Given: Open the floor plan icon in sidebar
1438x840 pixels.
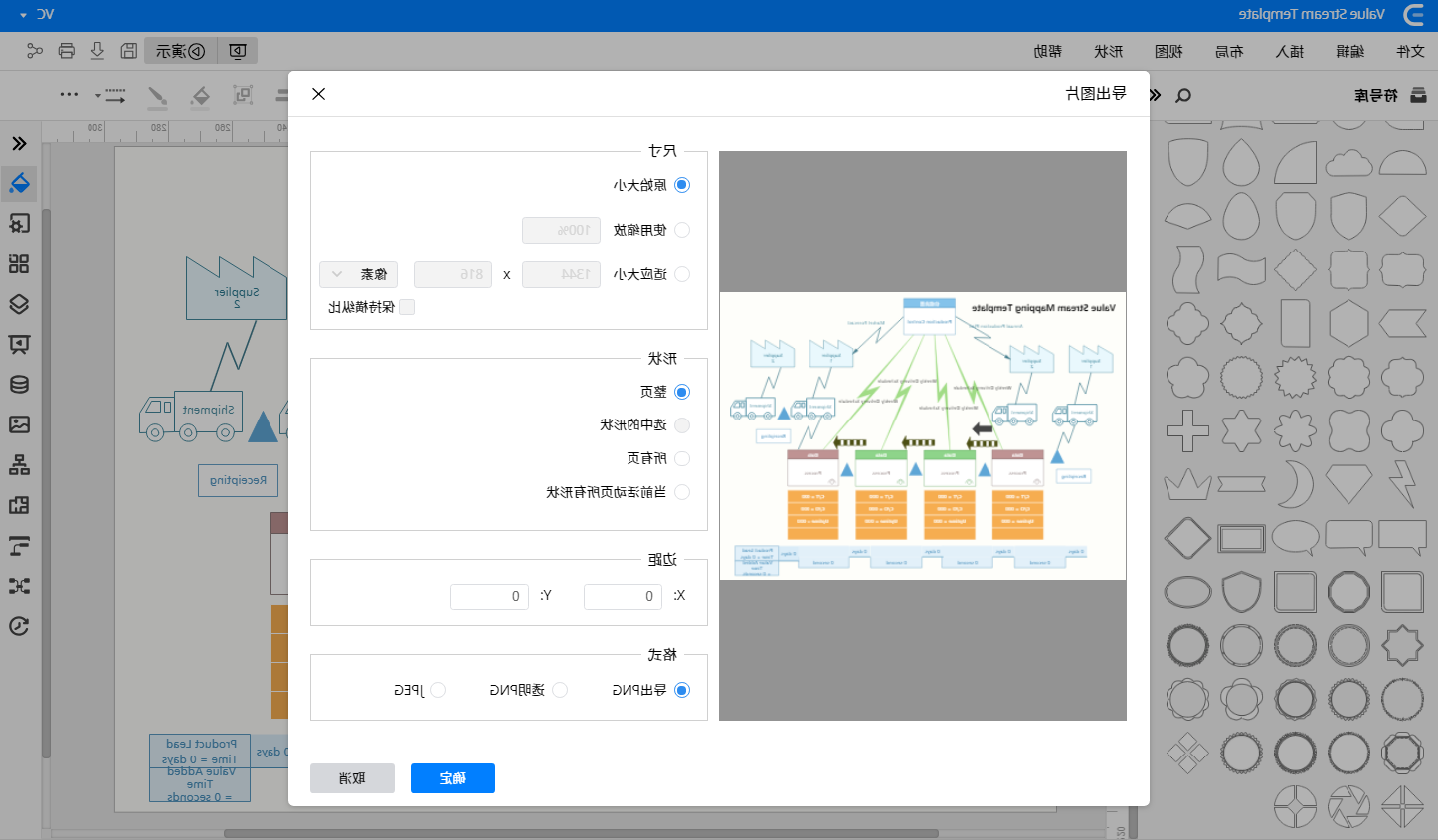Looking at the screenshot, I should tap(19, 505).
